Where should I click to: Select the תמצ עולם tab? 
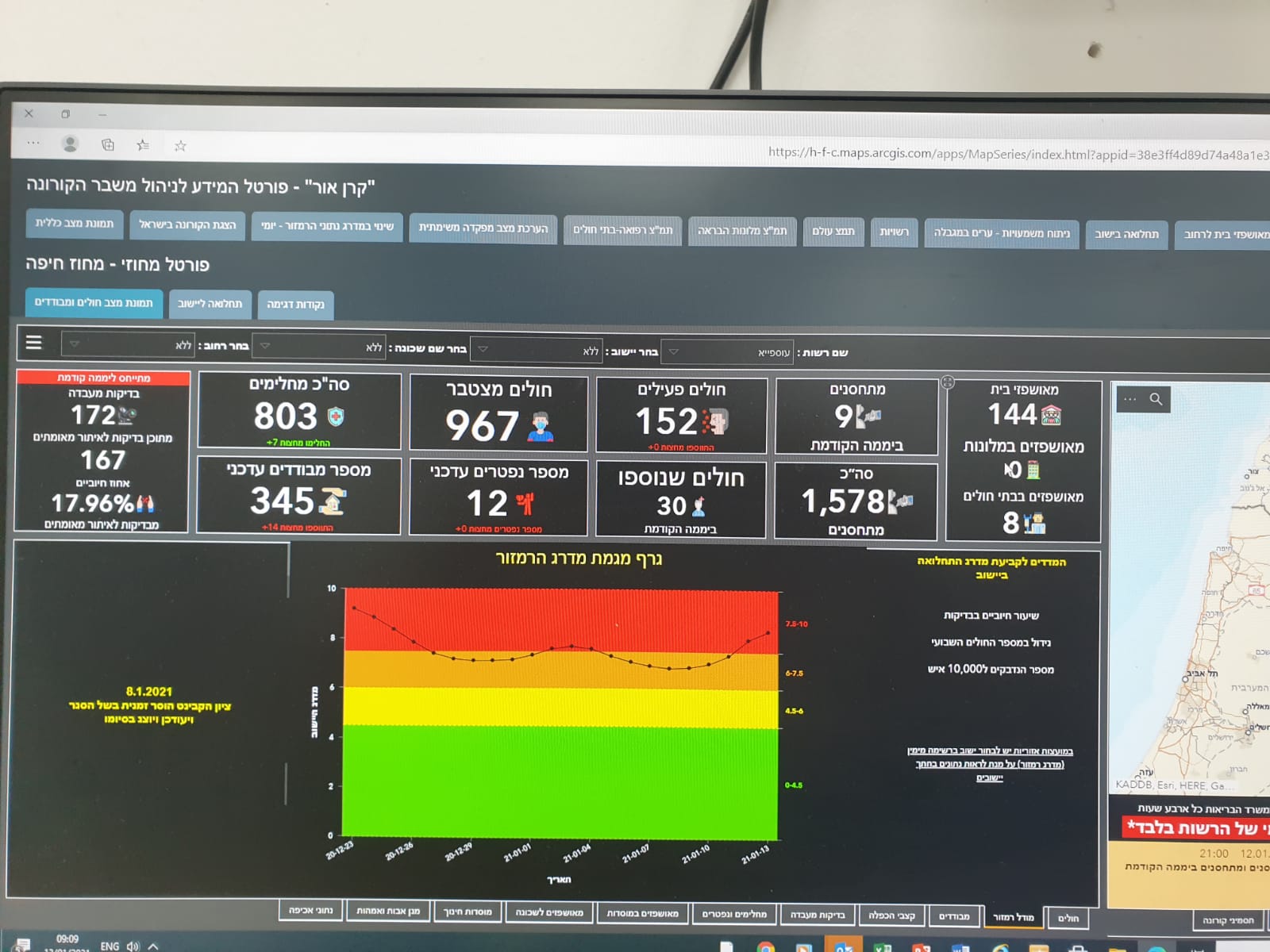point(833,232)
